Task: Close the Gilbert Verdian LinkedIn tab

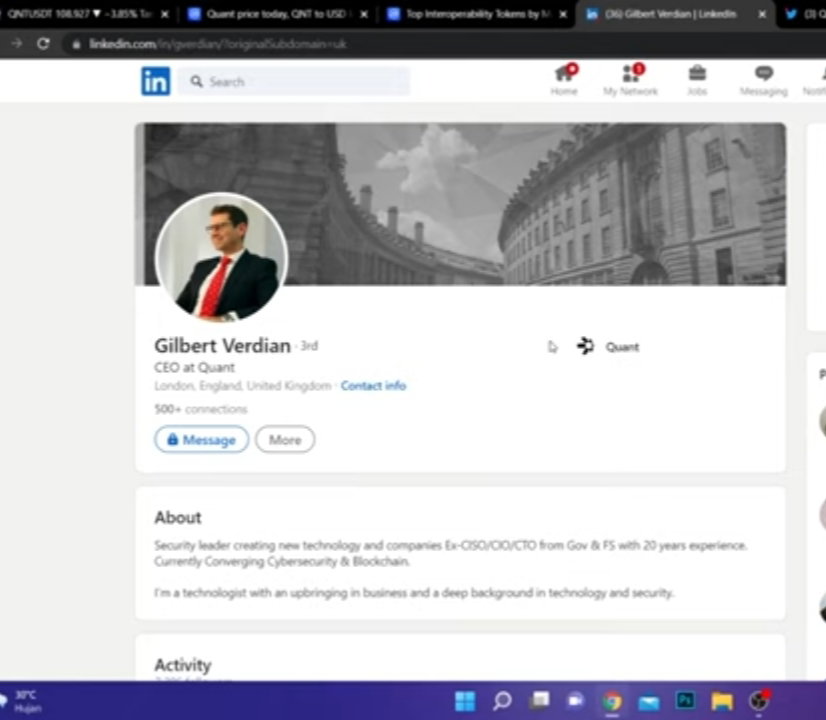Action: coord(762,15)
